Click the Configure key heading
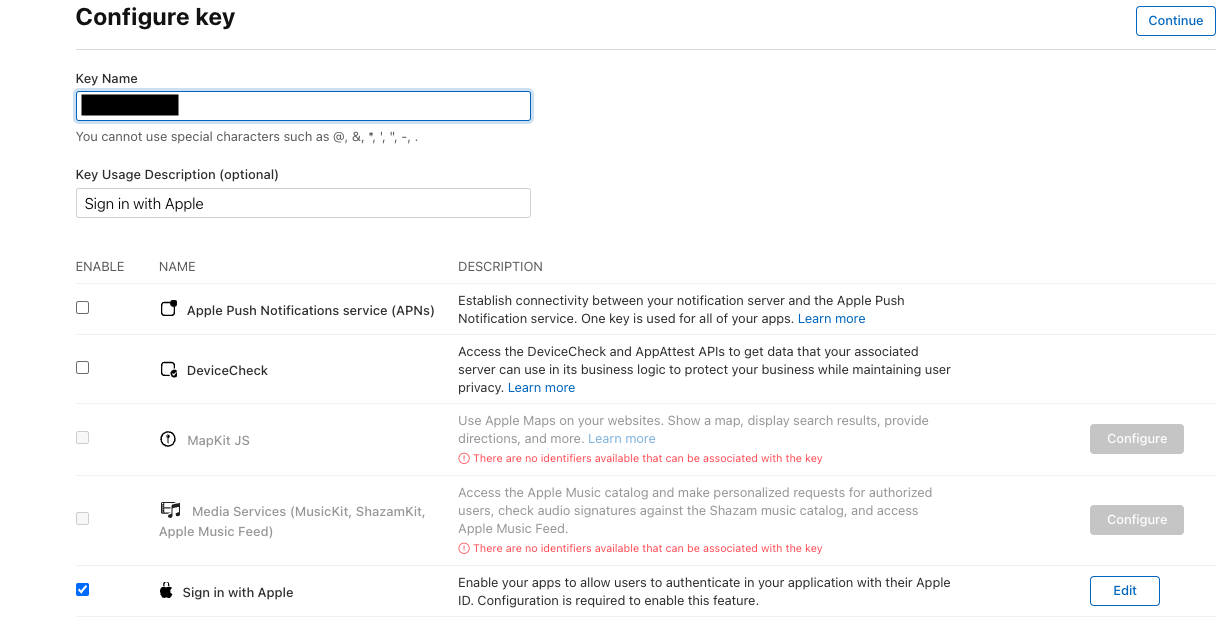This screenshot has width=1226, height=622. [x=155, y=17]
